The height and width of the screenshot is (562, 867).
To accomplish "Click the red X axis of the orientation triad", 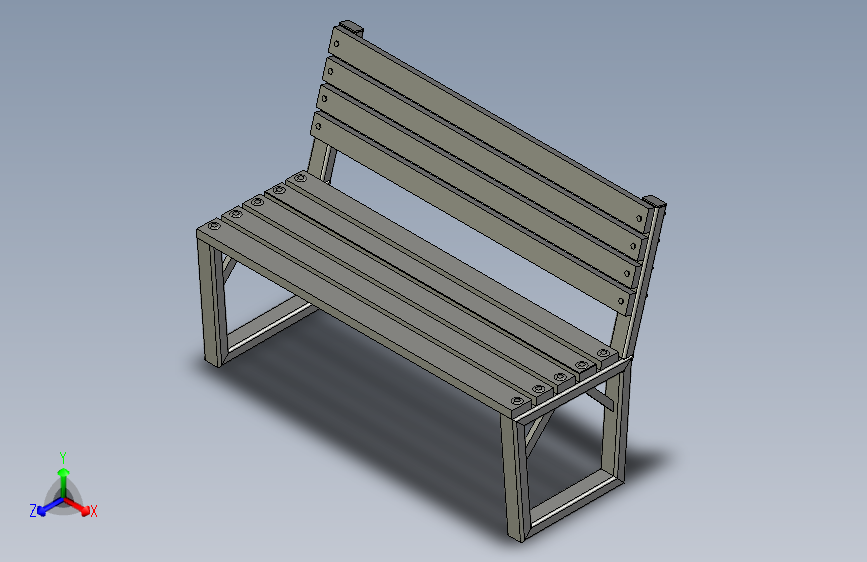I will 77,506.
